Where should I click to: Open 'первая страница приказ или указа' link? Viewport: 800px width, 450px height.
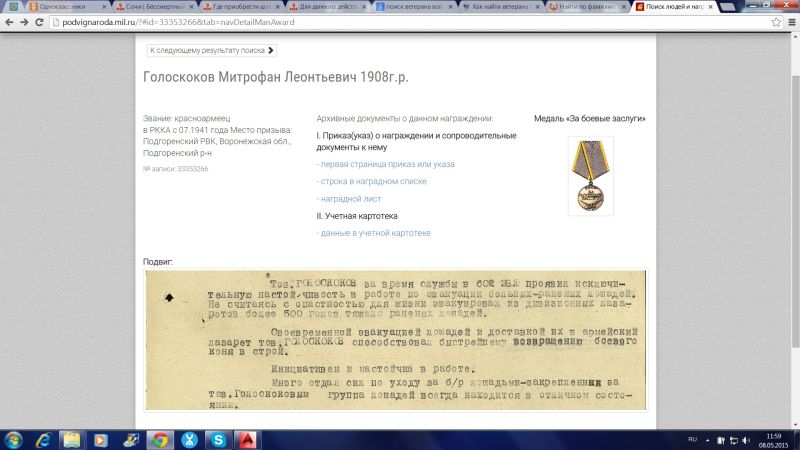[x=386, y=163]
